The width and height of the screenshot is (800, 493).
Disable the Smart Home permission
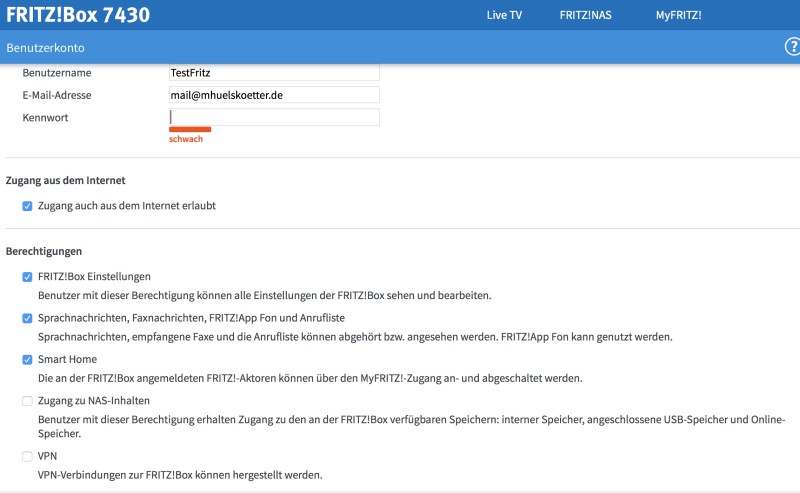27,360
